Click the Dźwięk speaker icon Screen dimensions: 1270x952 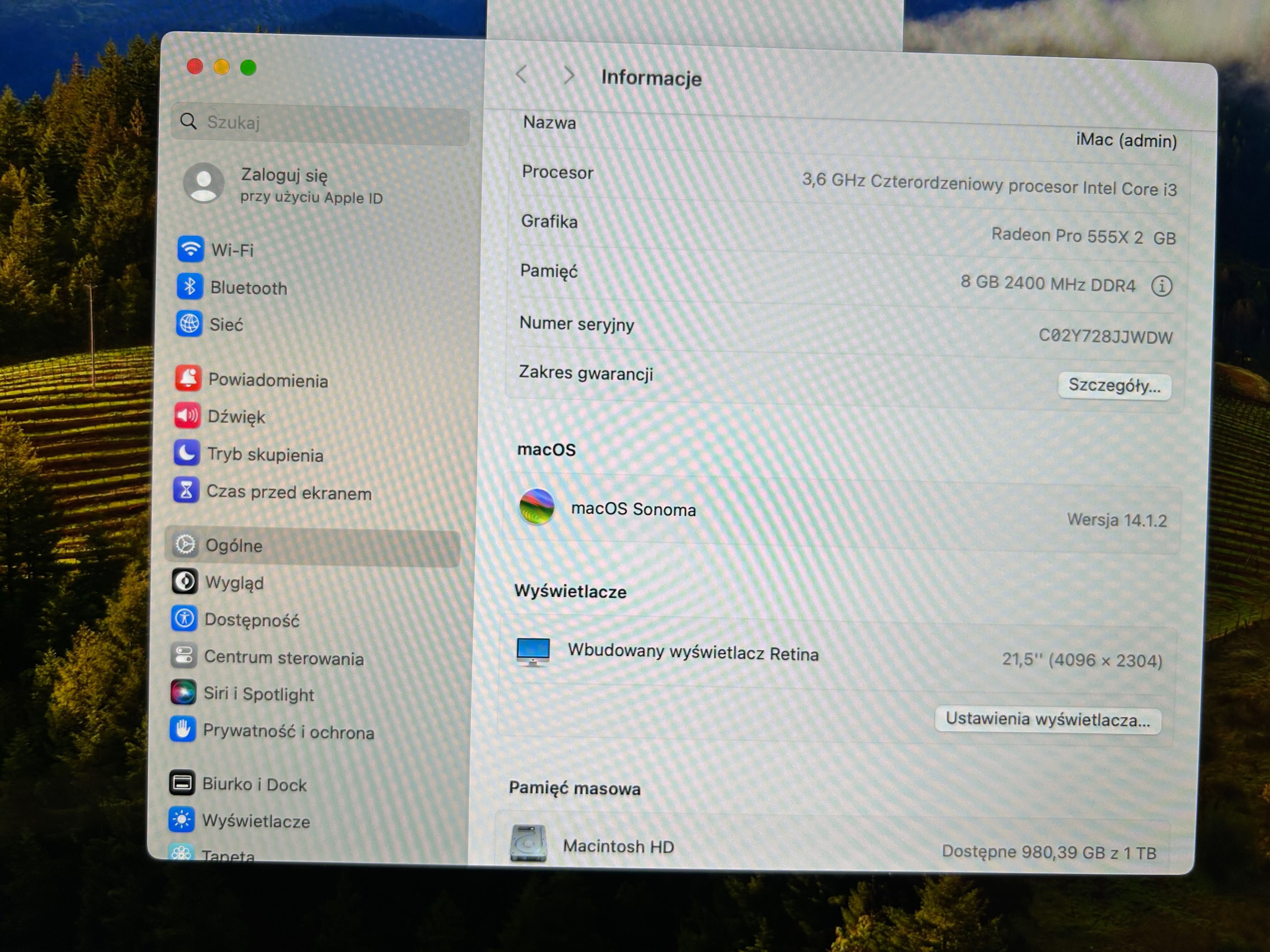[187, 416]
